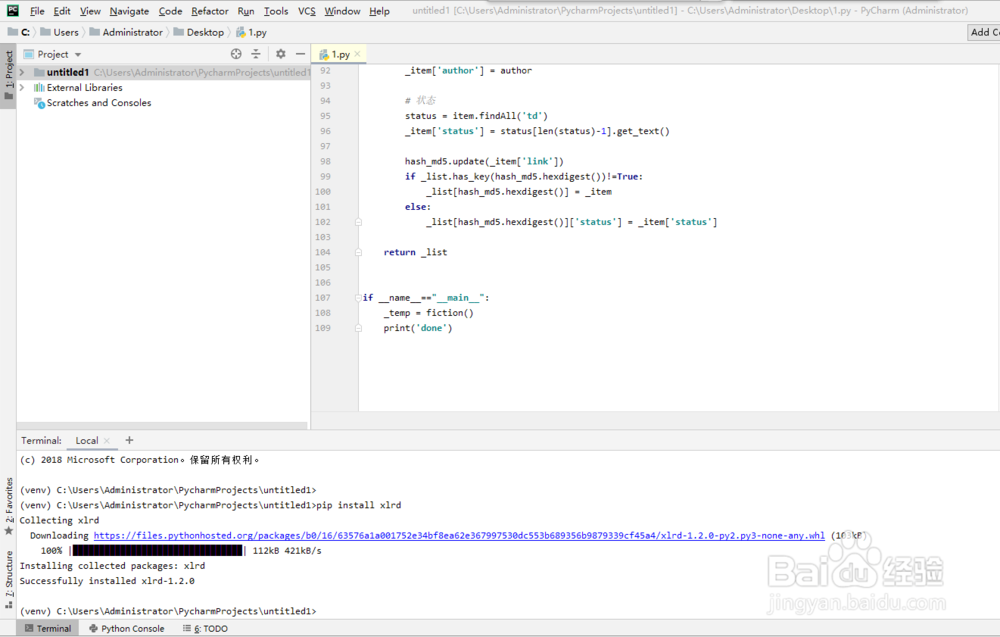1000x637 pixels.
Task: Open the xlrd wheel download link
Action: click(x=459, y=536)
